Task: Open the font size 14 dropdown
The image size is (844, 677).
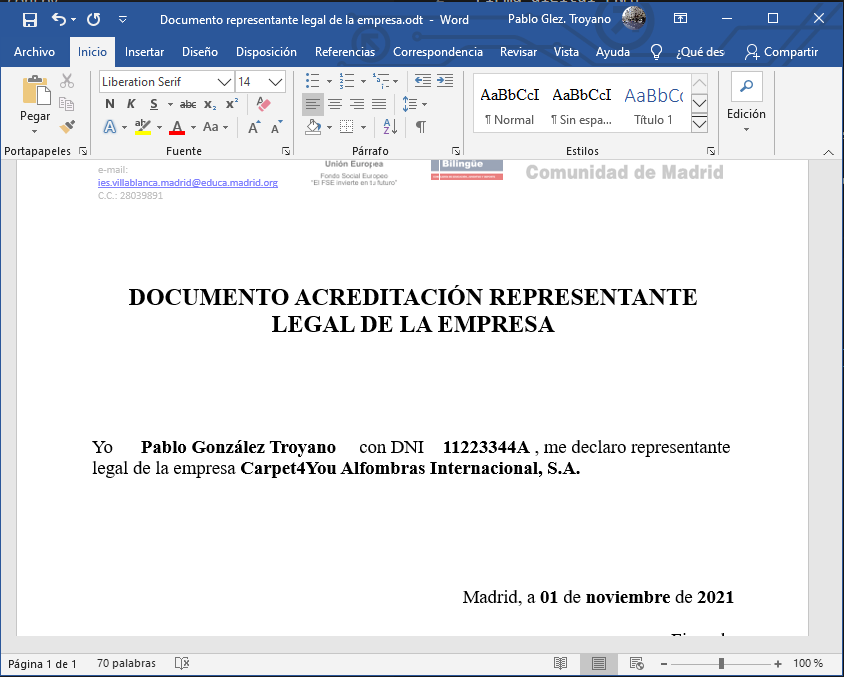Action: [x=276, y=82]
